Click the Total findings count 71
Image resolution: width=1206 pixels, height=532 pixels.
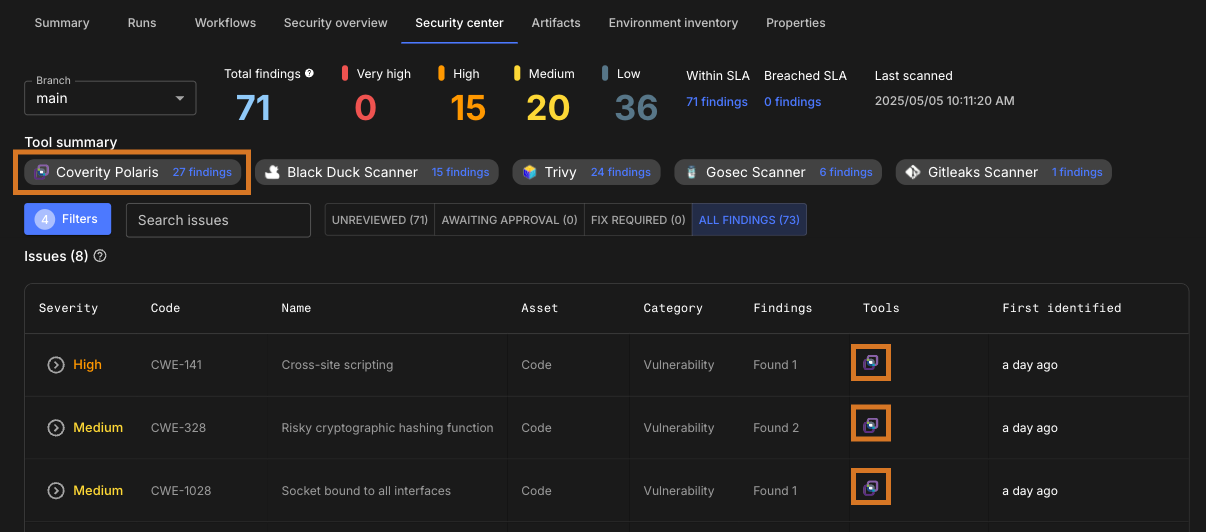point(253,107)
